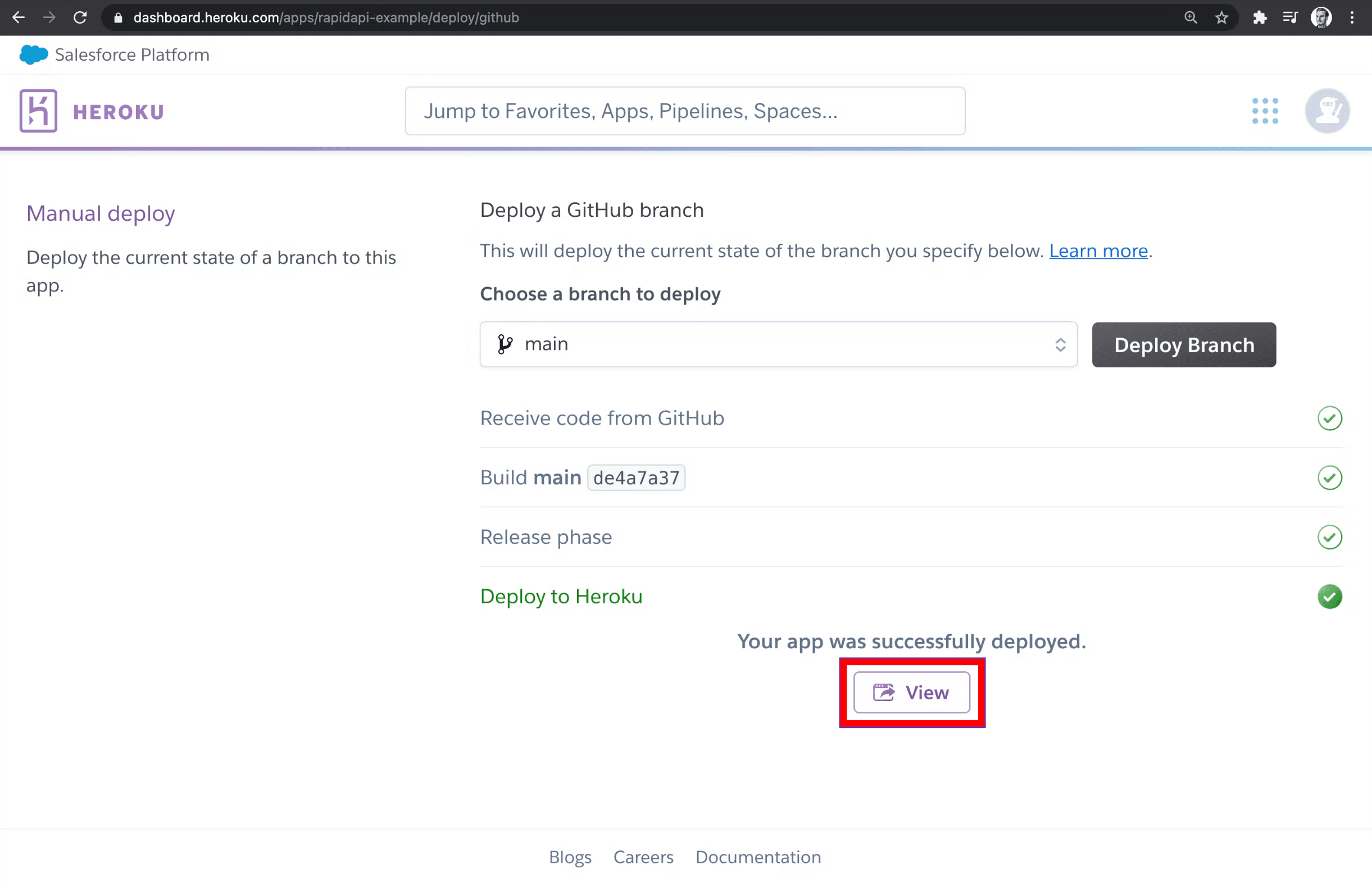Click the Release phase step label
Viewport: 1372px width, 883px height.
point(546,536)
